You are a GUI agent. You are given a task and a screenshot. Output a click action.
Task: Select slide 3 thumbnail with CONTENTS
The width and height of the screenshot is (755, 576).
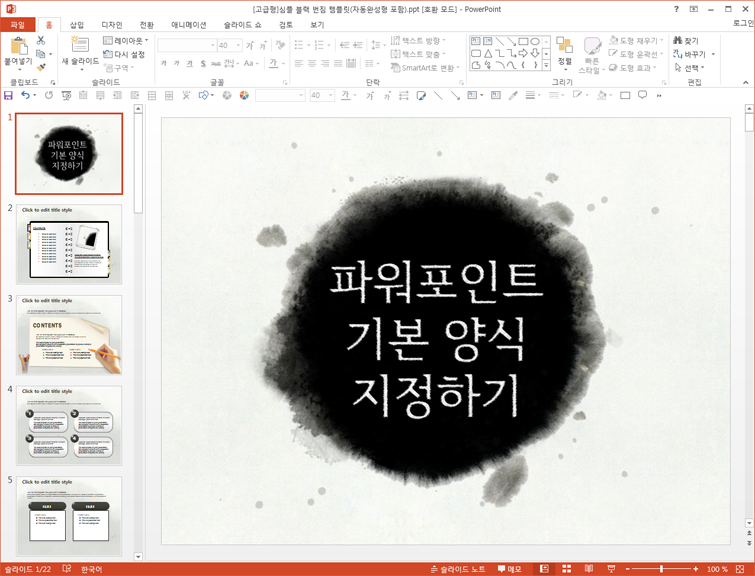[69, 335]
